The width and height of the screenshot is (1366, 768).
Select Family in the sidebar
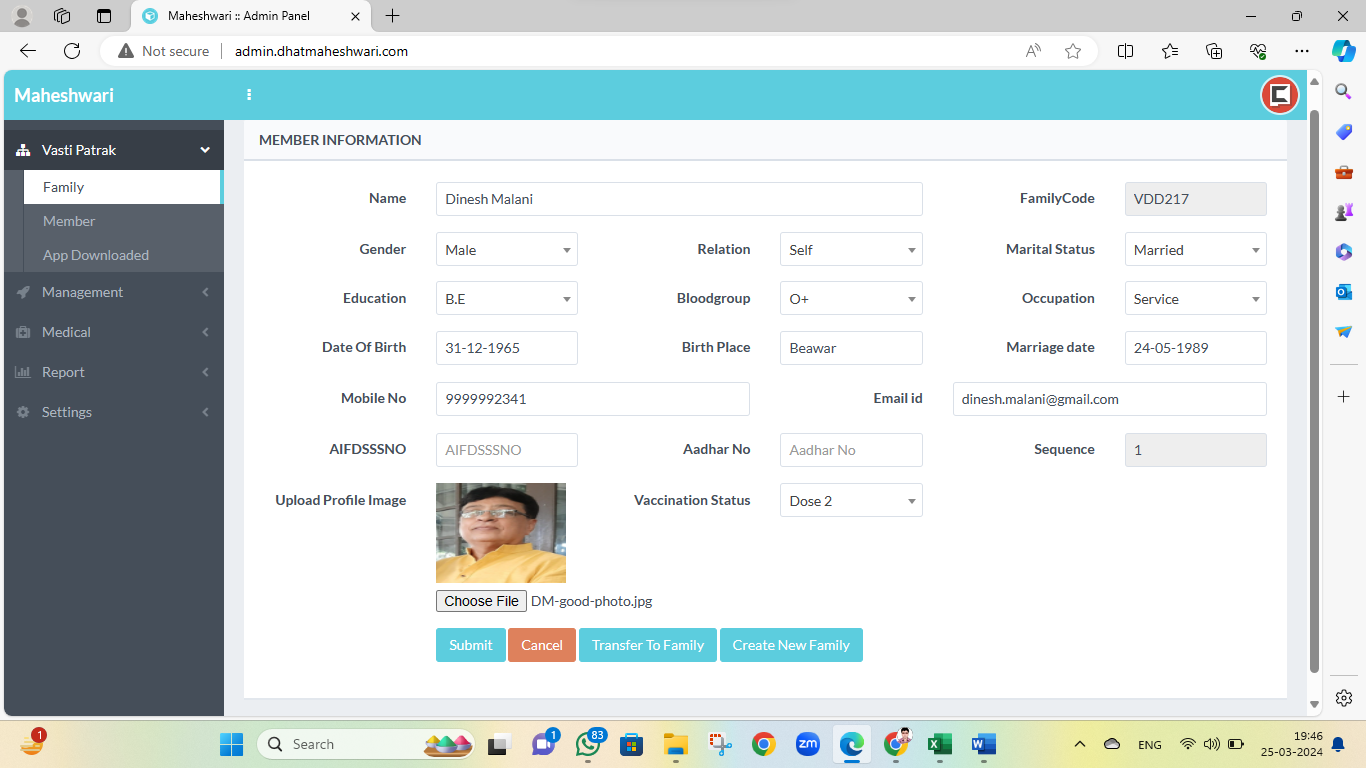point(122,187)
